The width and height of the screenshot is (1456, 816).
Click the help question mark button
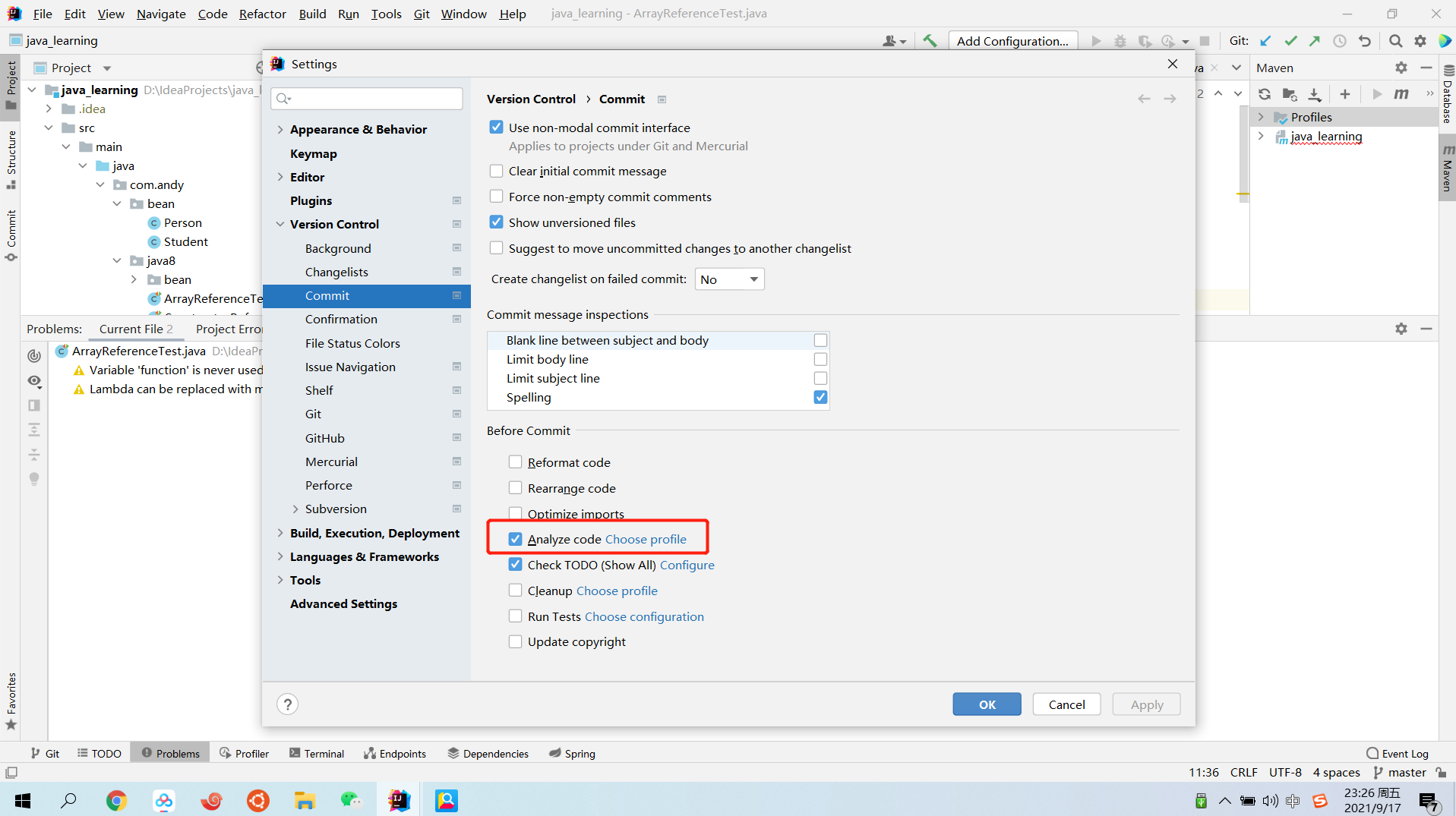coord(288,704)
